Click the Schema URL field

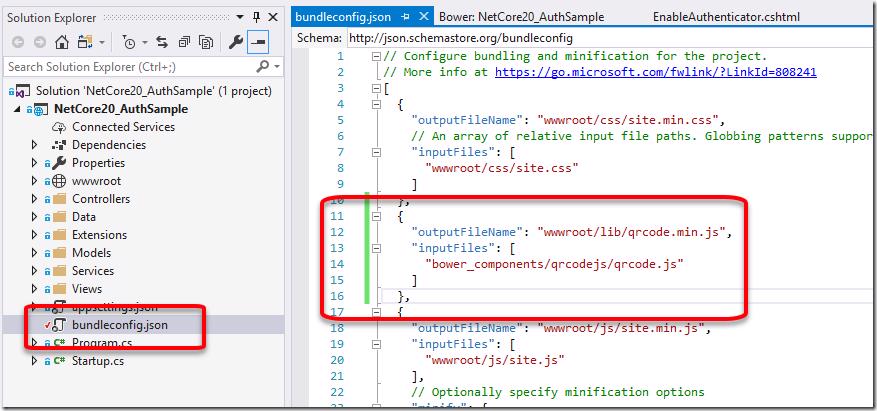click(x=611, y=38)
